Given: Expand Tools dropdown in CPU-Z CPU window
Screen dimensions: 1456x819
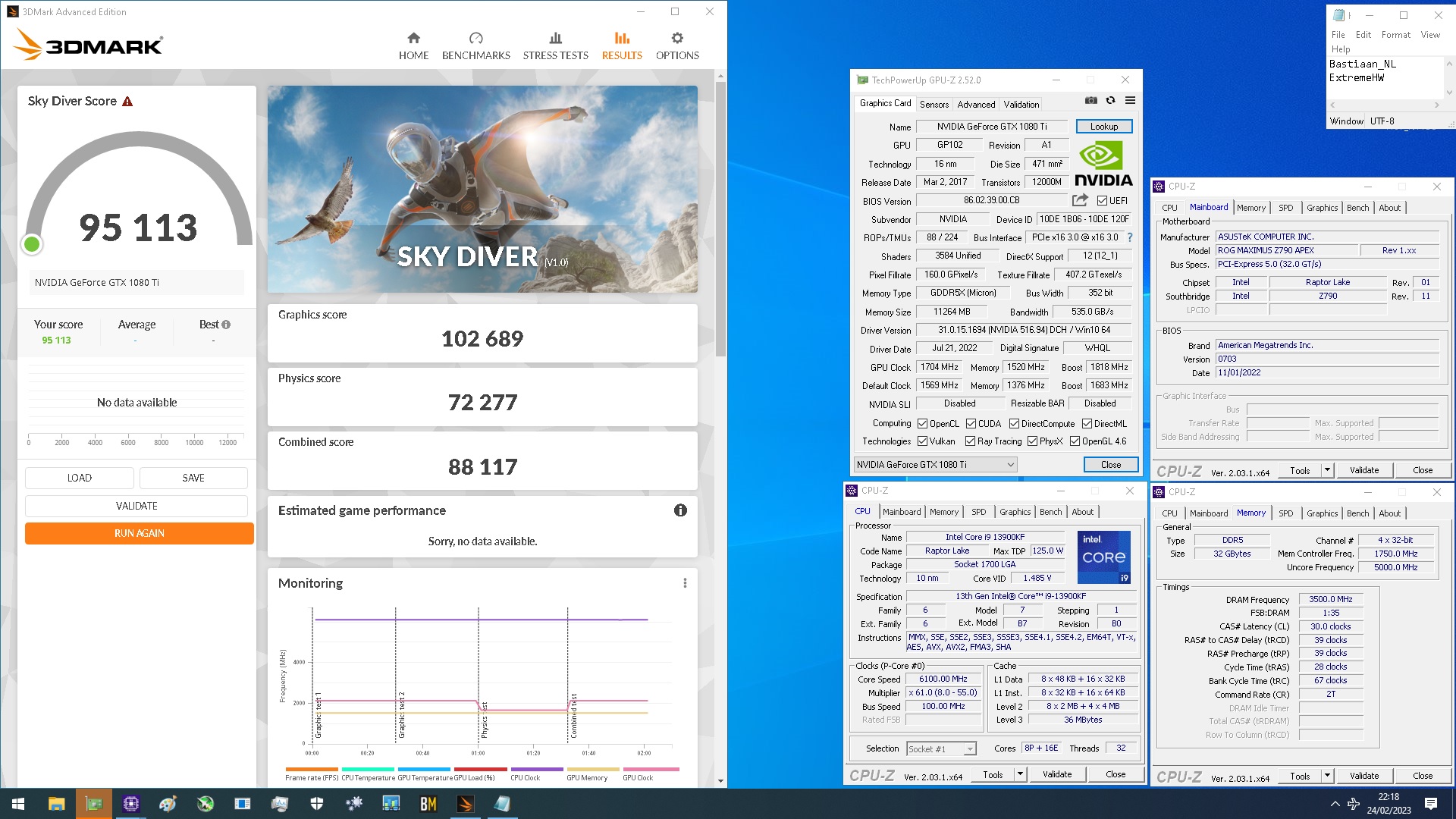Looking at the screenshot, I should (x=1021, y=774).
